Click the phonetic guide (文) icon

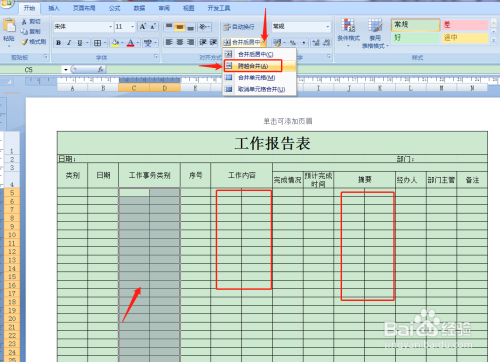(x=148, y=43)
